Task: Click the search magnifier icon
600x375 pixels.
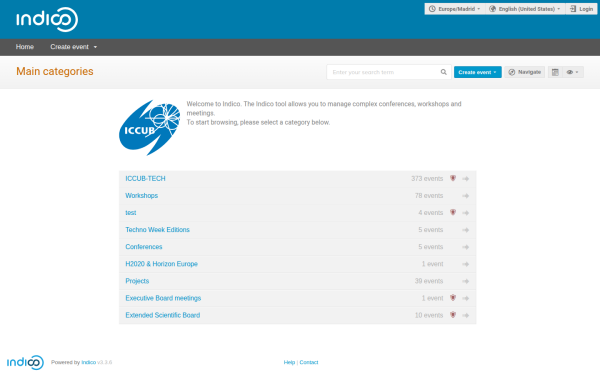Action: [443, 72]
